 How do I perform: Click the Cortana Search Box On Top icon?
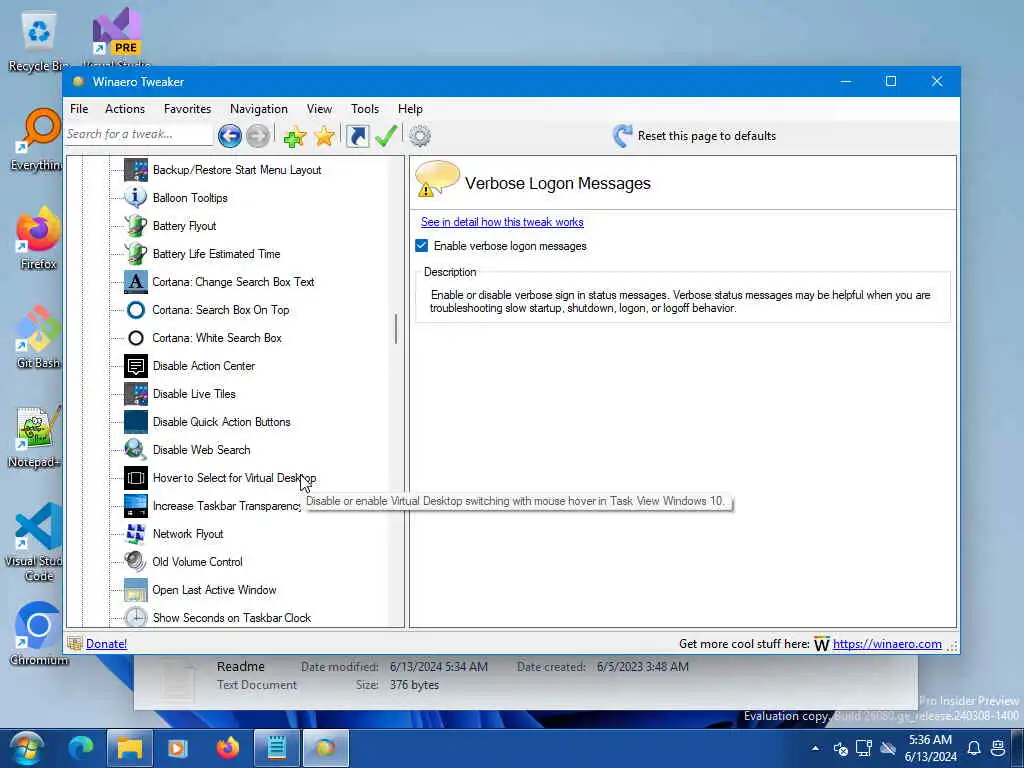click(136, 310)
